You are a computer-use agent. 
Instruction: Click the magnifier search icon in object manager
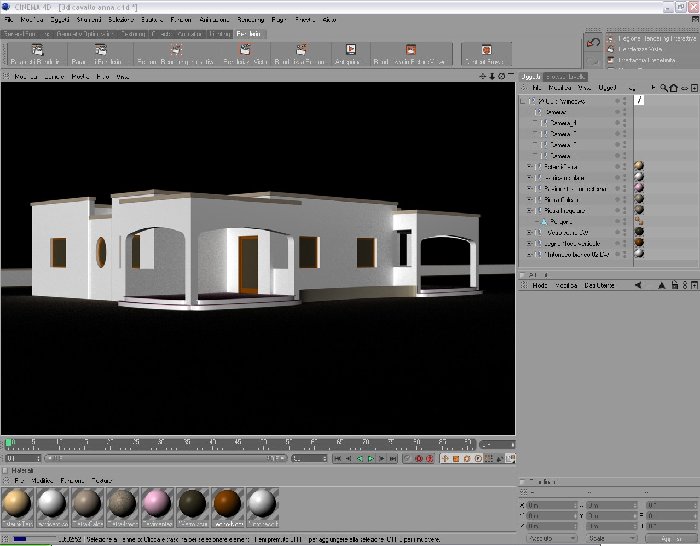coord(664,88)
